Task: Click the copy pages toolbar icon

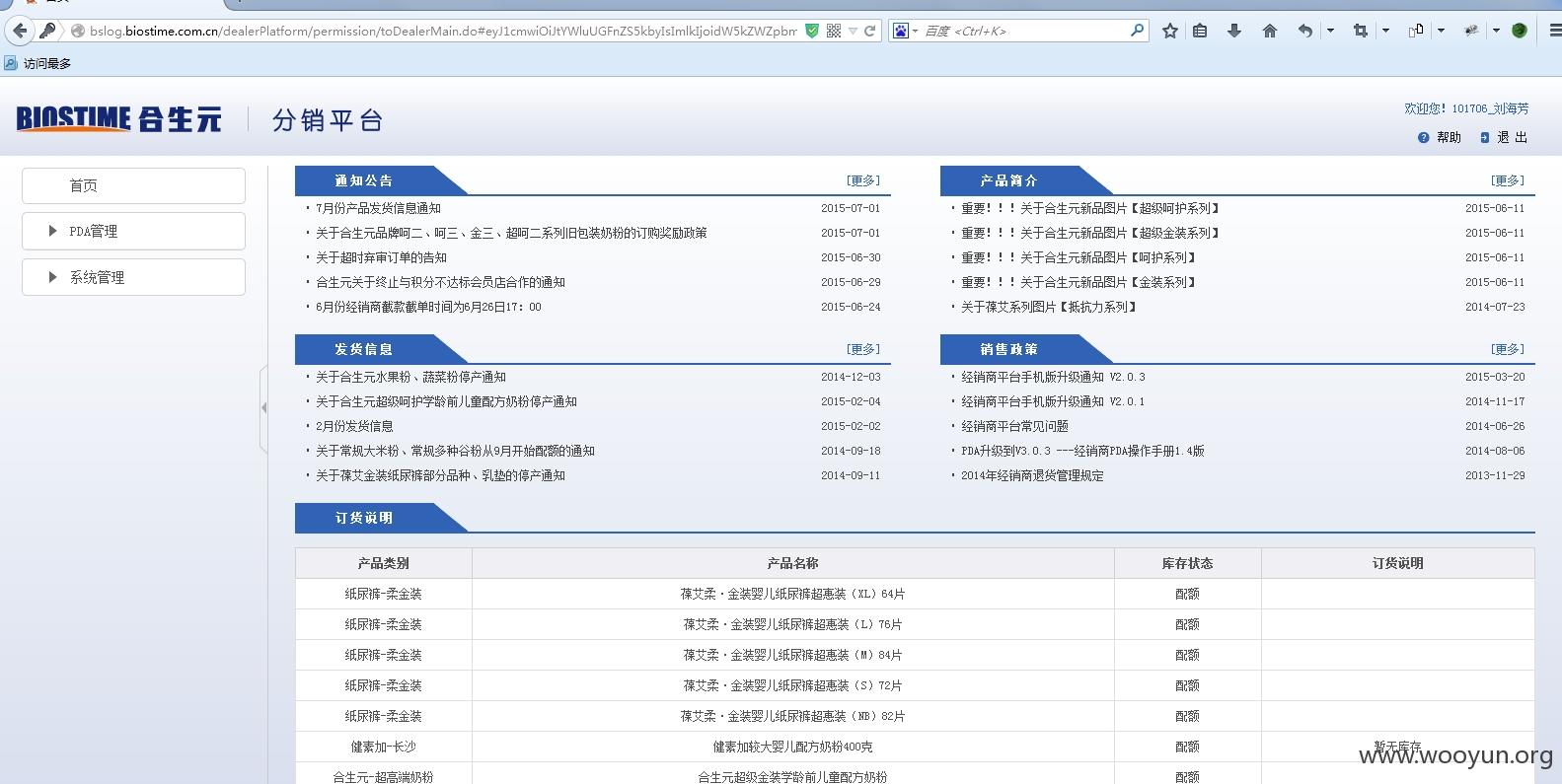Action: click(x=1416, y=31)
